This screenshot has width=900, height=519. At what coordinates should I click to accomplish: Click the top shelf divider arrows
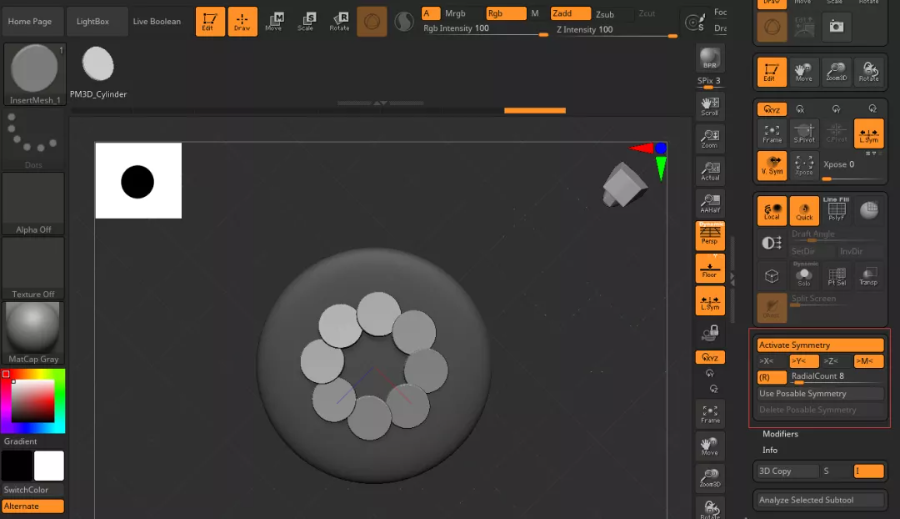pos(380,103)
